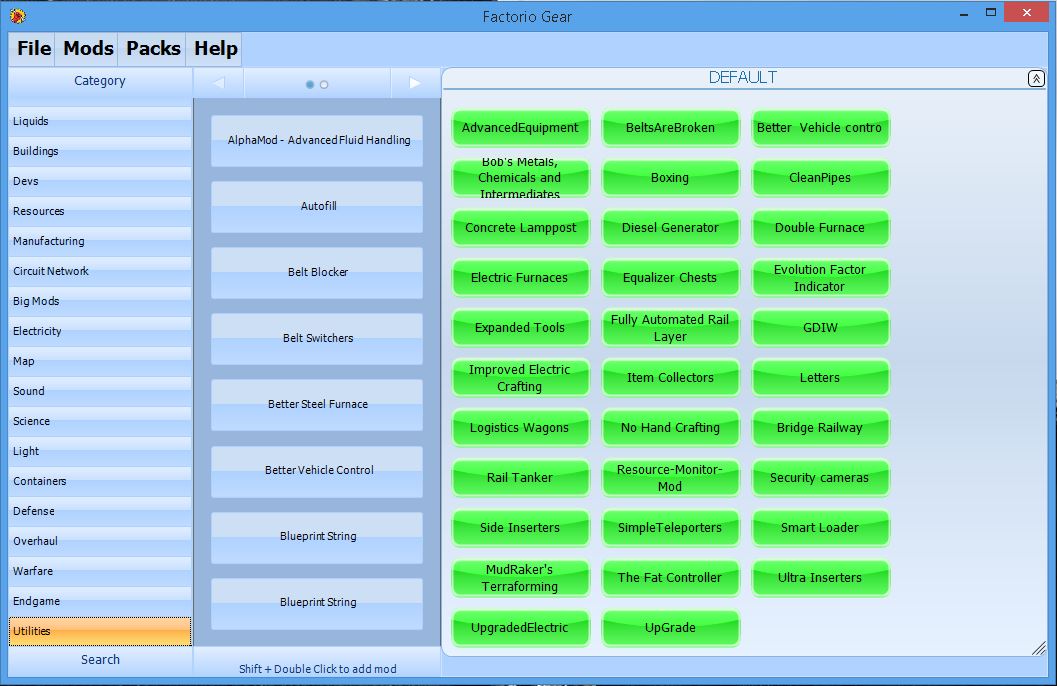Click the BeltsAreBroken green button
This screenshot has height=686, width=1057.
pos(670,128)
